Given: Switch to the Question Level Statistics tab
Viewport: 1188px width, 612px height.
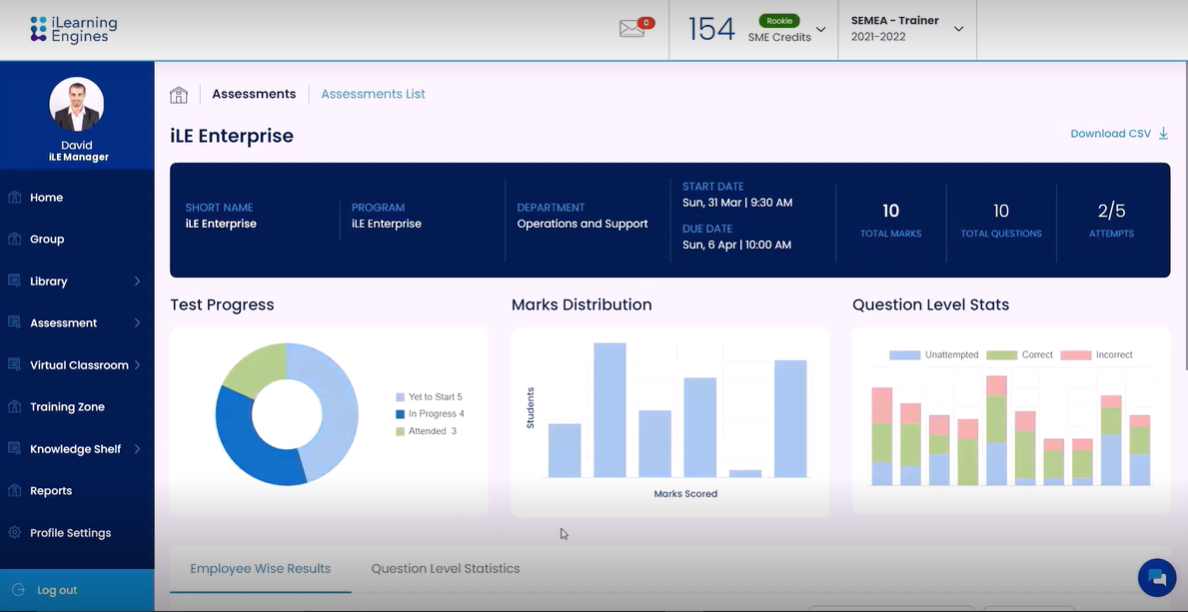Looking at the screenshot, I should tap(445, 568).
